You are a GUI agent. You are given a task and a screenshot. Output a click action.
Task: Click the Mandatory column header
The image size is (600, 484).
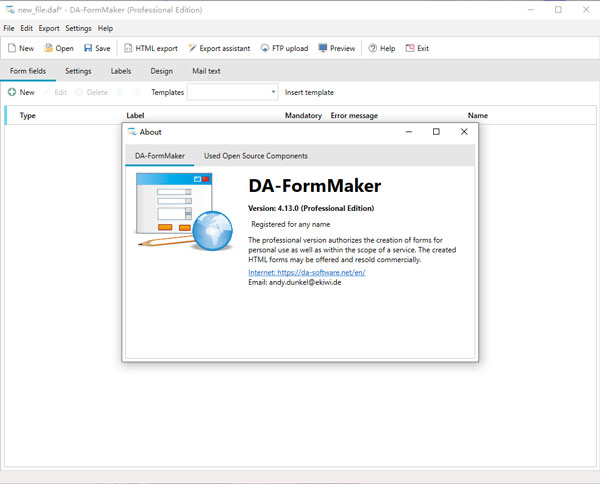click(x=303, y=116)
